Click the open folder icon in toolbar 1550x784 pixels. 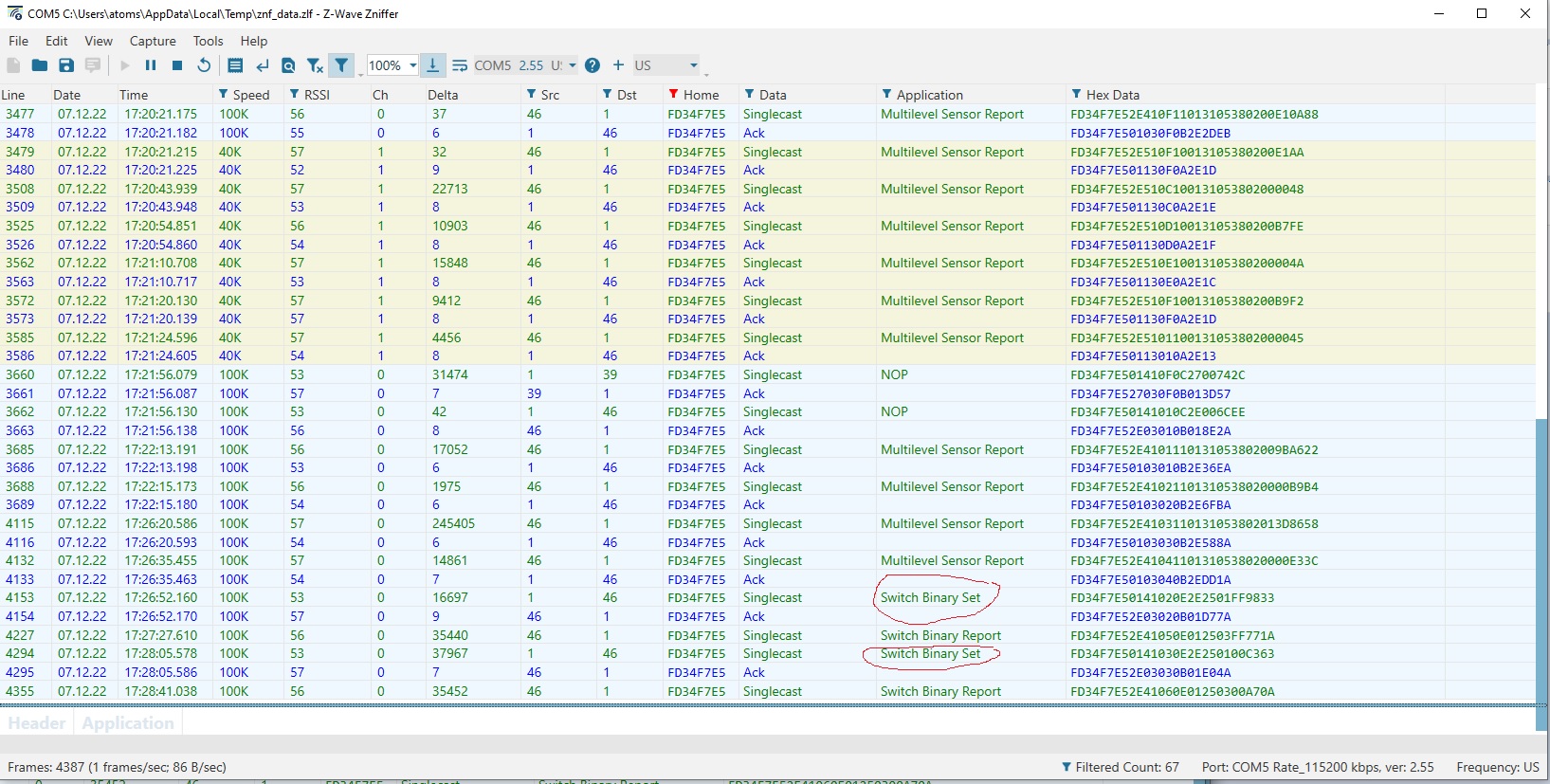(40, 65)
